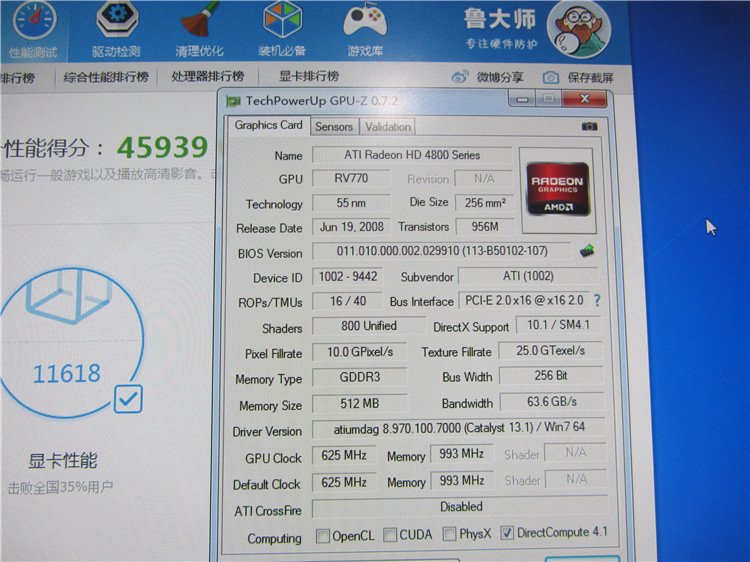Click the DirectX Support 10.1 / SM4.1 value
The height and width of the screenshot is (562, 750).
tap(558, 325)
